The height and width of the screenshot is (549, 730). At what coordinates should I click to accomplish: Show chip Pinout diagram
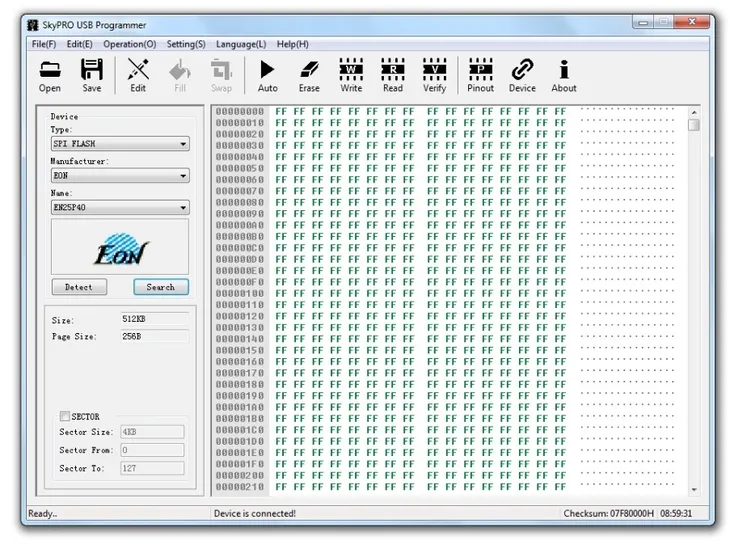(480, 75)
